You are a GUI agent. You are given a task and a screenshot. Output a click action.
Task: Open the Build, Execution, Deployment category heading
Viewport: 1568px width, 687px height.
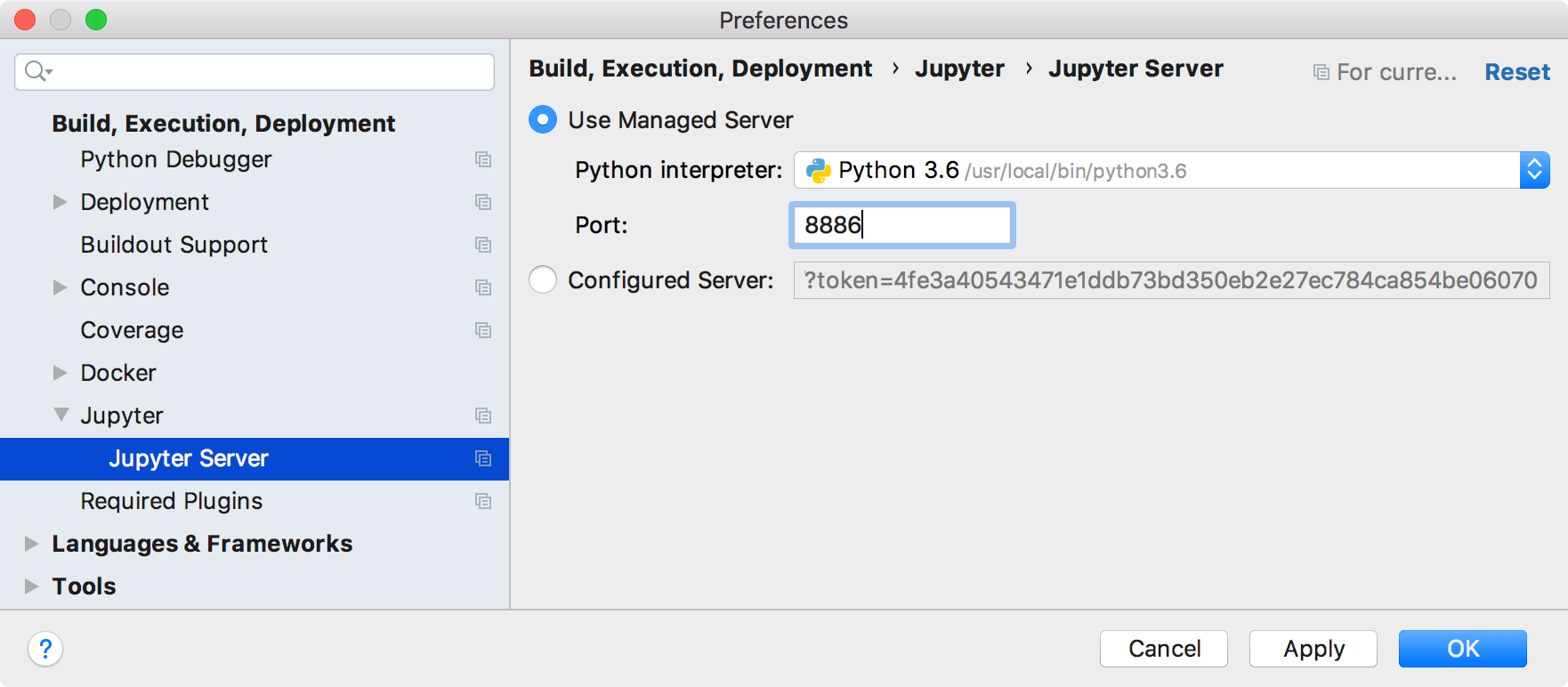tap(223, 124)
